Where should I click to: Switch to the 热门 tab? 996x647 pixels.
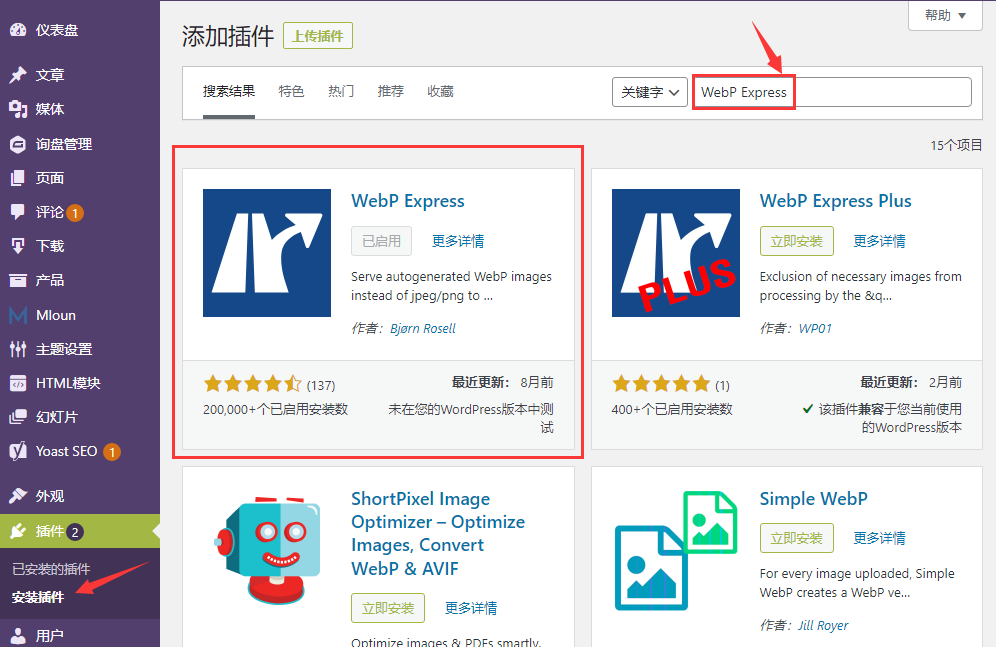pos(341,91)
